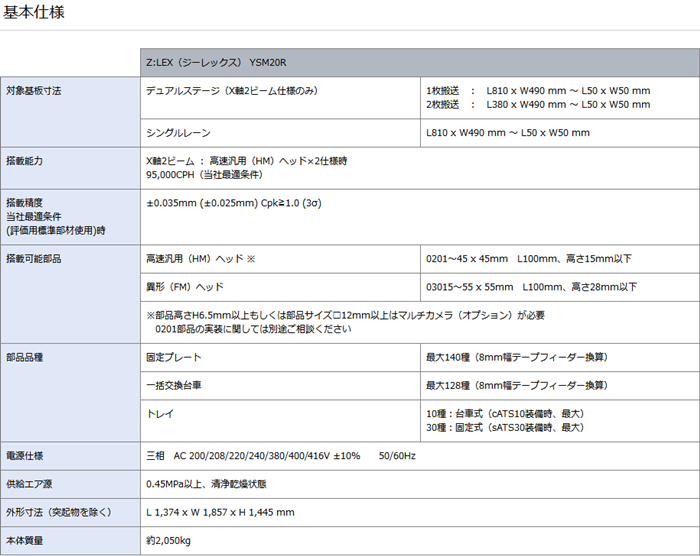Screen dimensions: 700x556
Task: Select the 異形(FM)ヘッド cell
Action: point(280,287)
